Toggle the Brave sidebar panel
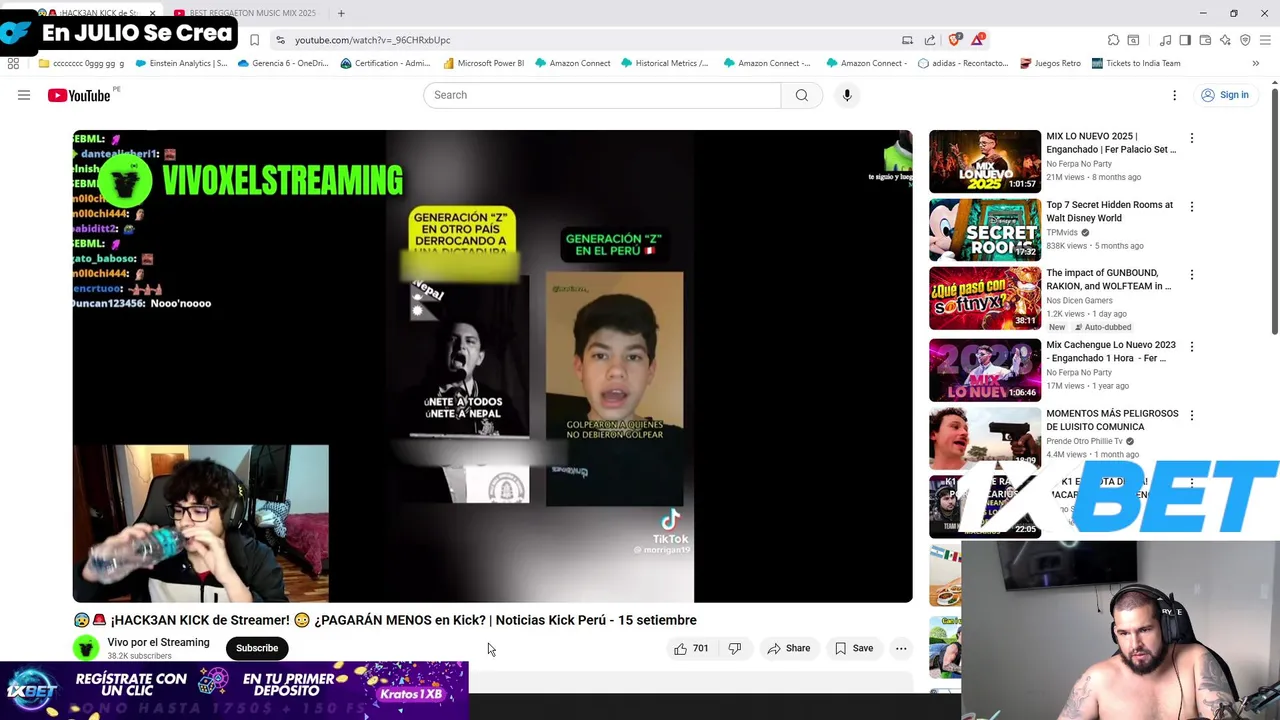The height and width of the screenshot is (720, 1280). pos(1185,40)
